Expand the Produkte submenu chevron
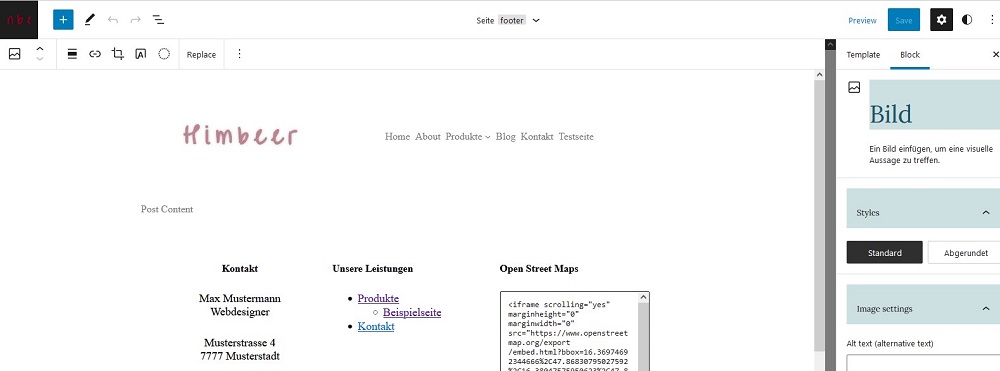 pos(488,137)
